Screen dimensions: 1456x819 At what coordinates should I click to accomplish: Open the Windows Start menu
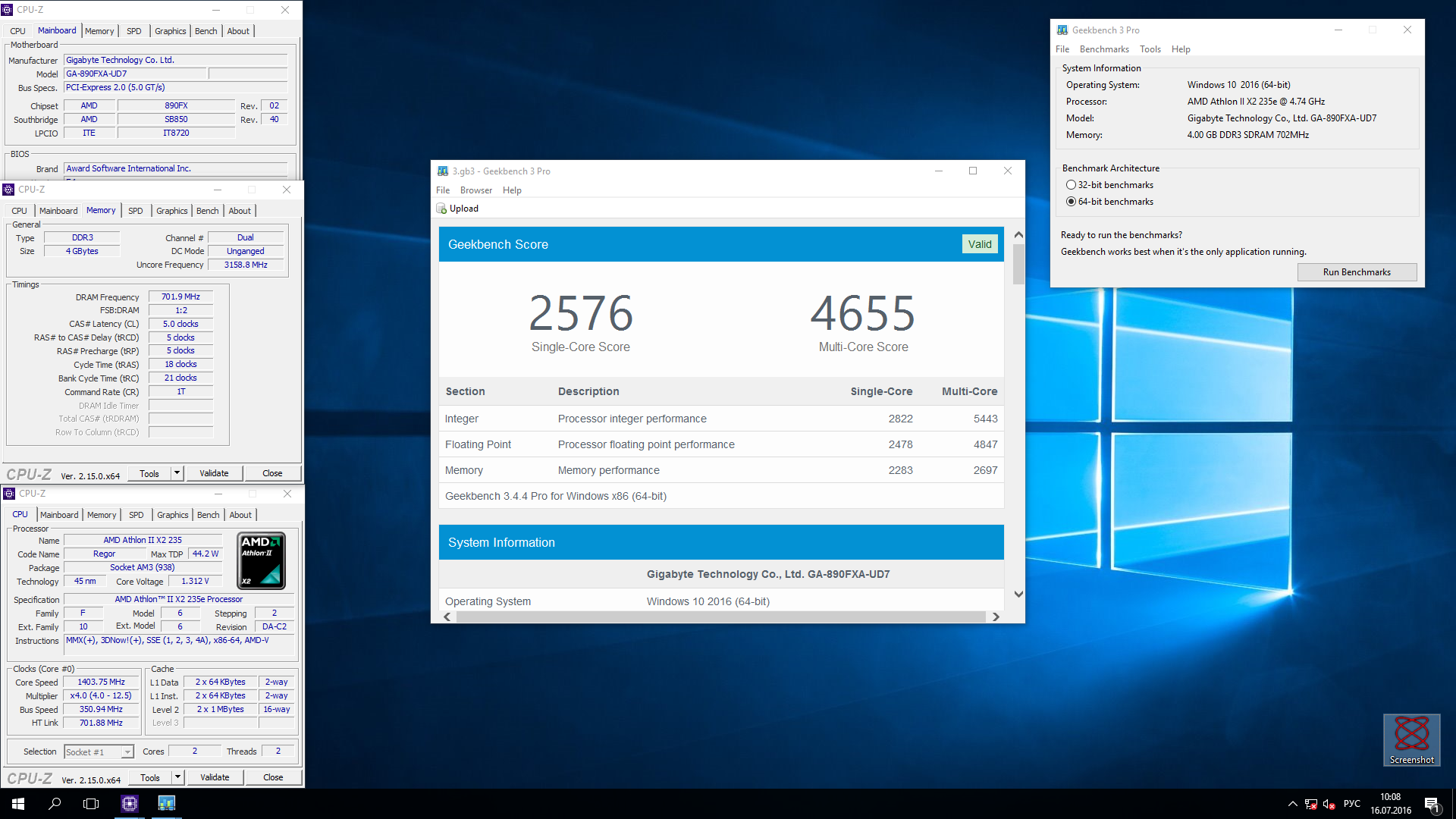18,804
